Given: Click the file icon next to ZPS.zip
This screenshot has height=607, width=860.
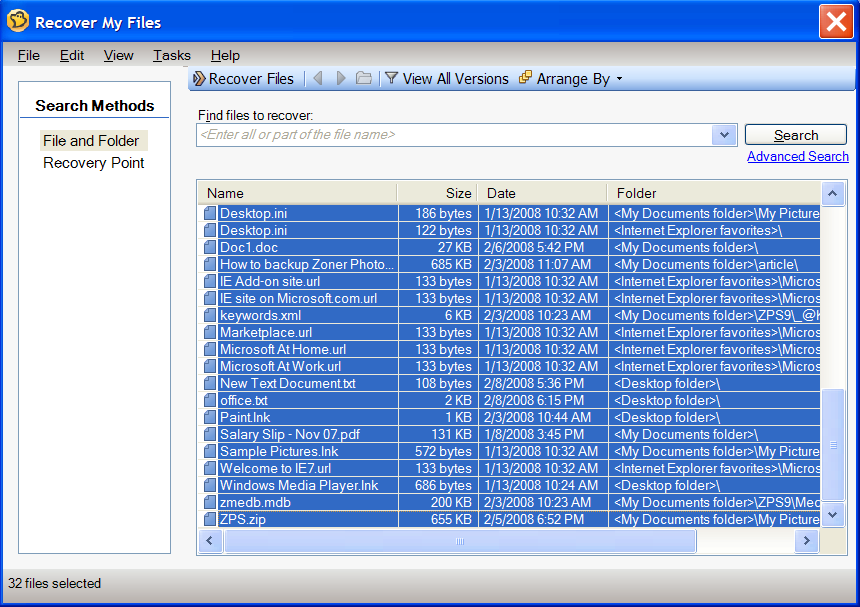Looking at the screenshot, I should point(210,519).
